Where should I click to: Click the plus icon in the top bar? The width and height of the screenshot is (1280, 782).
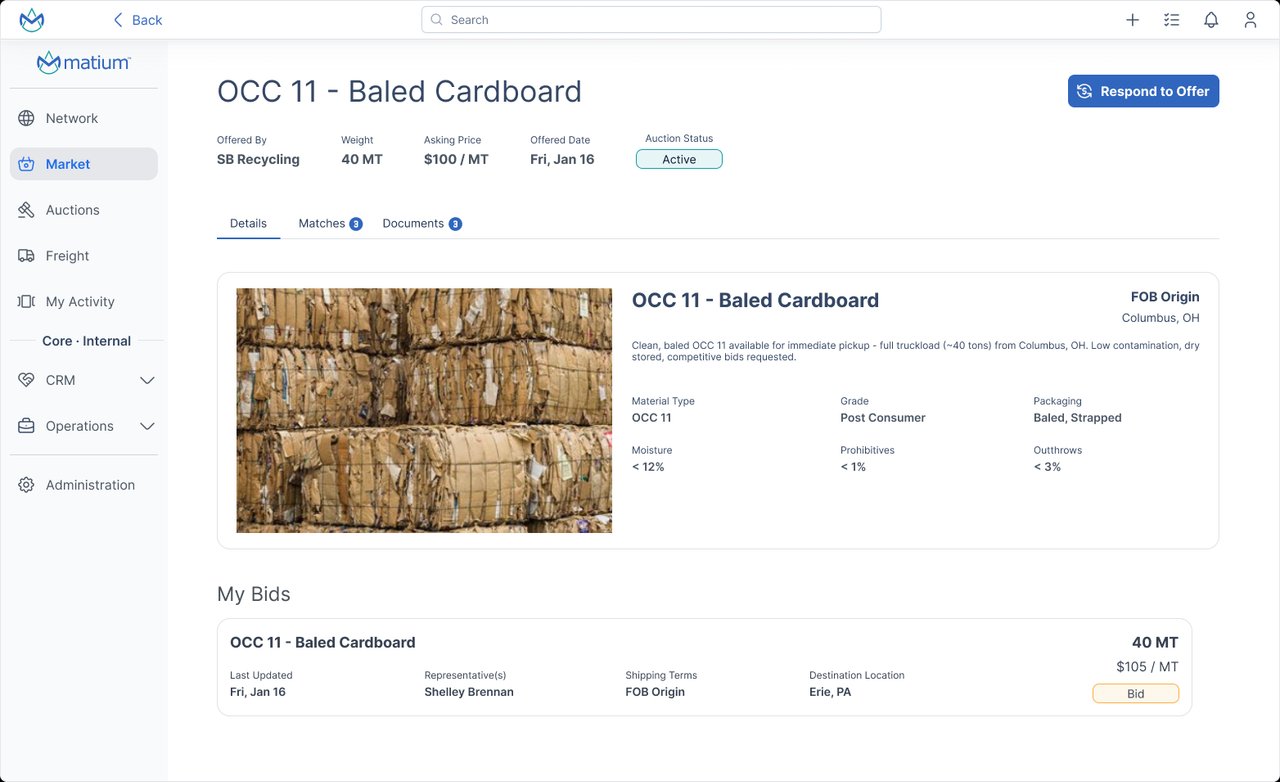pos(1131,19)
